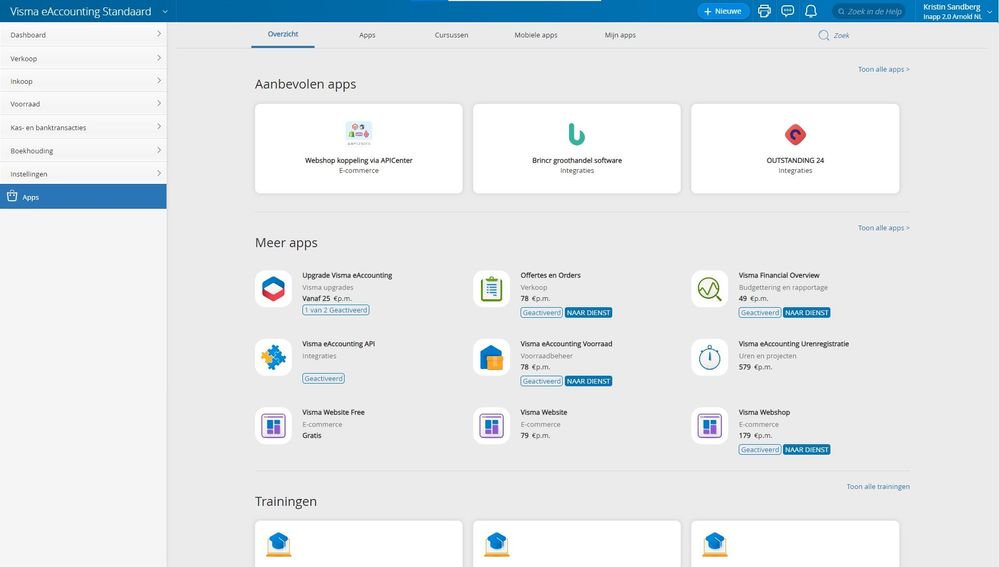Image resolution: width=999 pixels, height=567 pixels.
Task: Select Apps in the sidebar
Action: click(83, 197)
